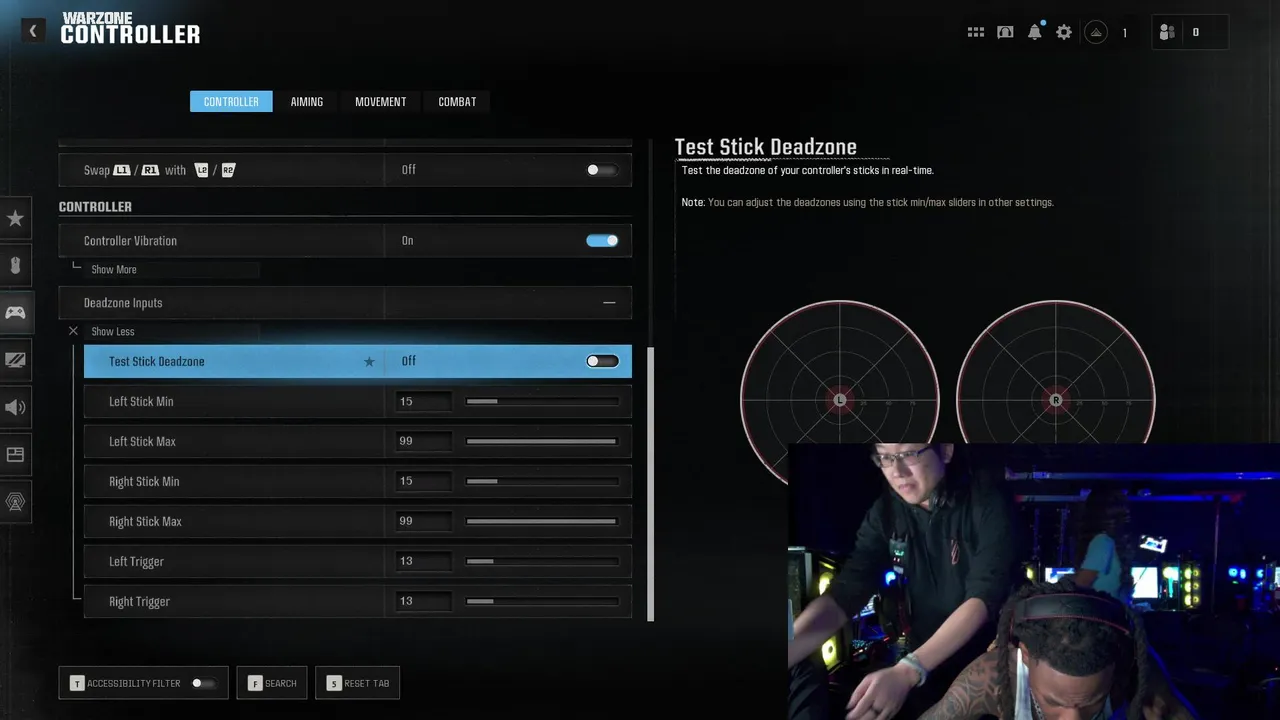Open Account and Network sidebar category

(15, 502)
